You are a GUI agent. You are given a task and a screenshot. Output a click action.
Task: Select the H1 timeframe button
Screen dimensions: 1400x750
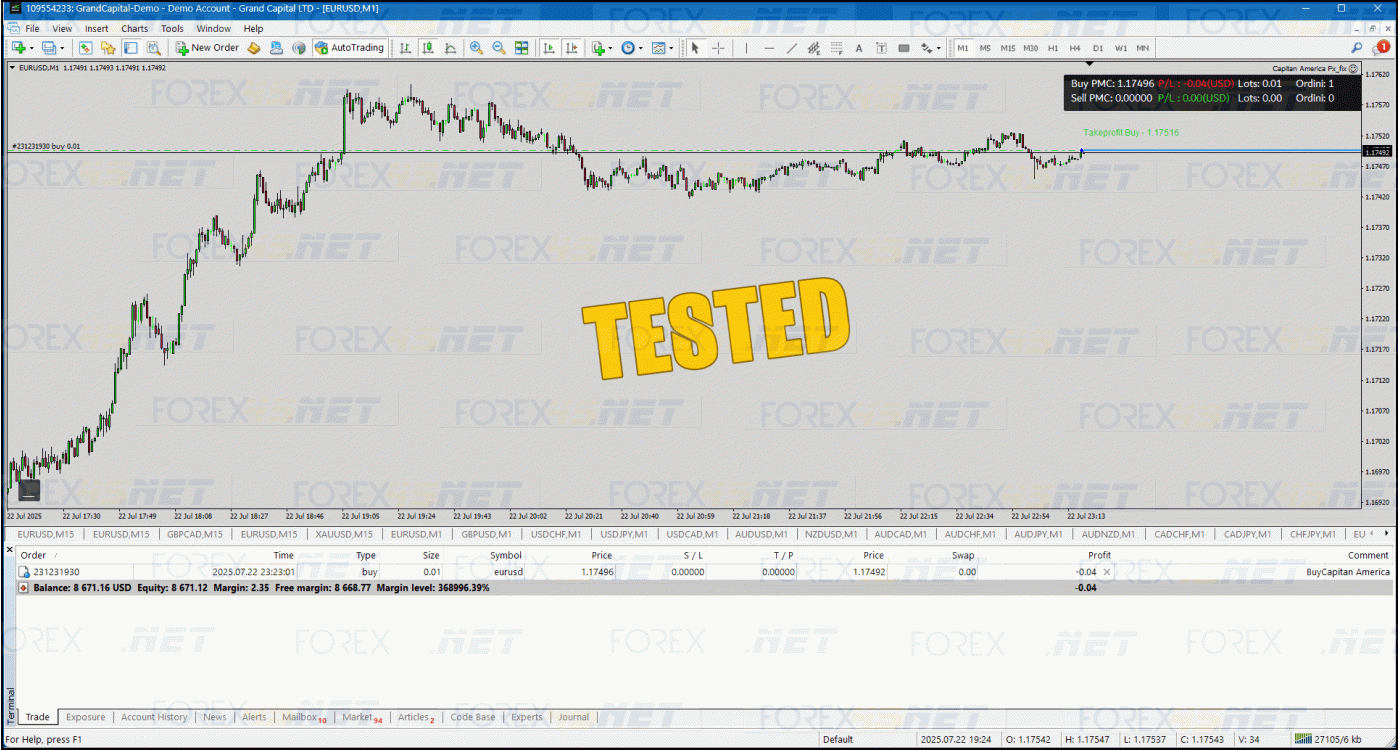point(1053,48)
